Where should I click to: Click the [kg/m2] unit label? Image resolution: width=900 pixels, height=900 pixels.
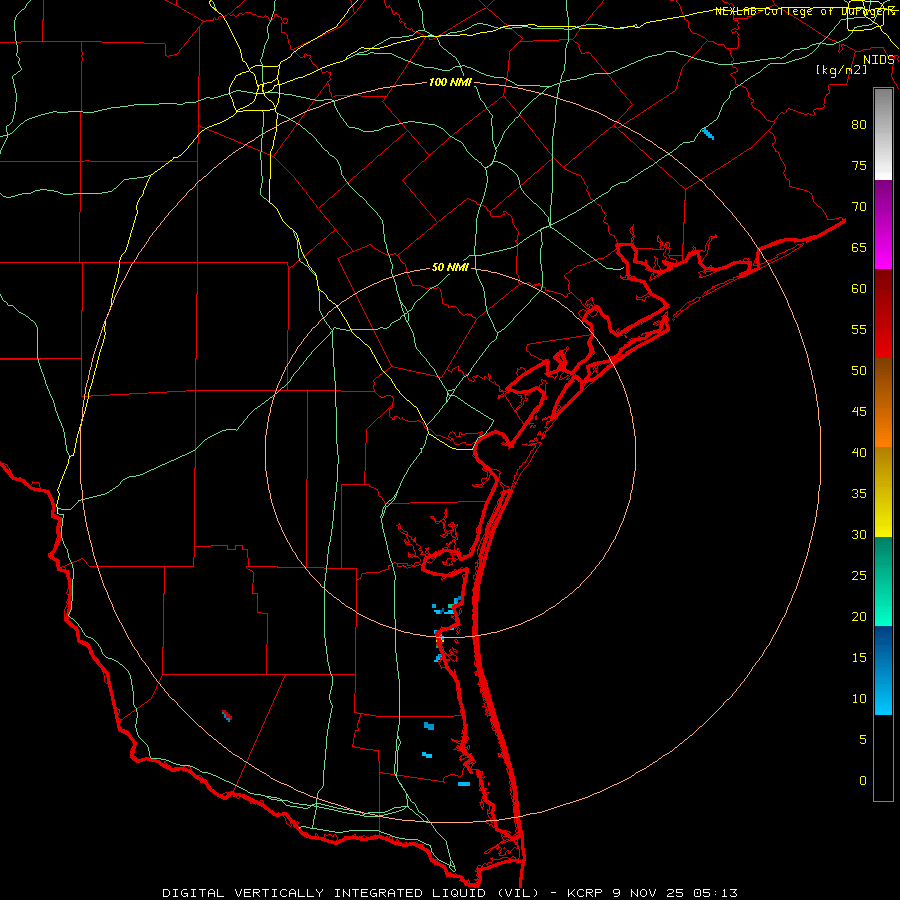pos(841,70)
